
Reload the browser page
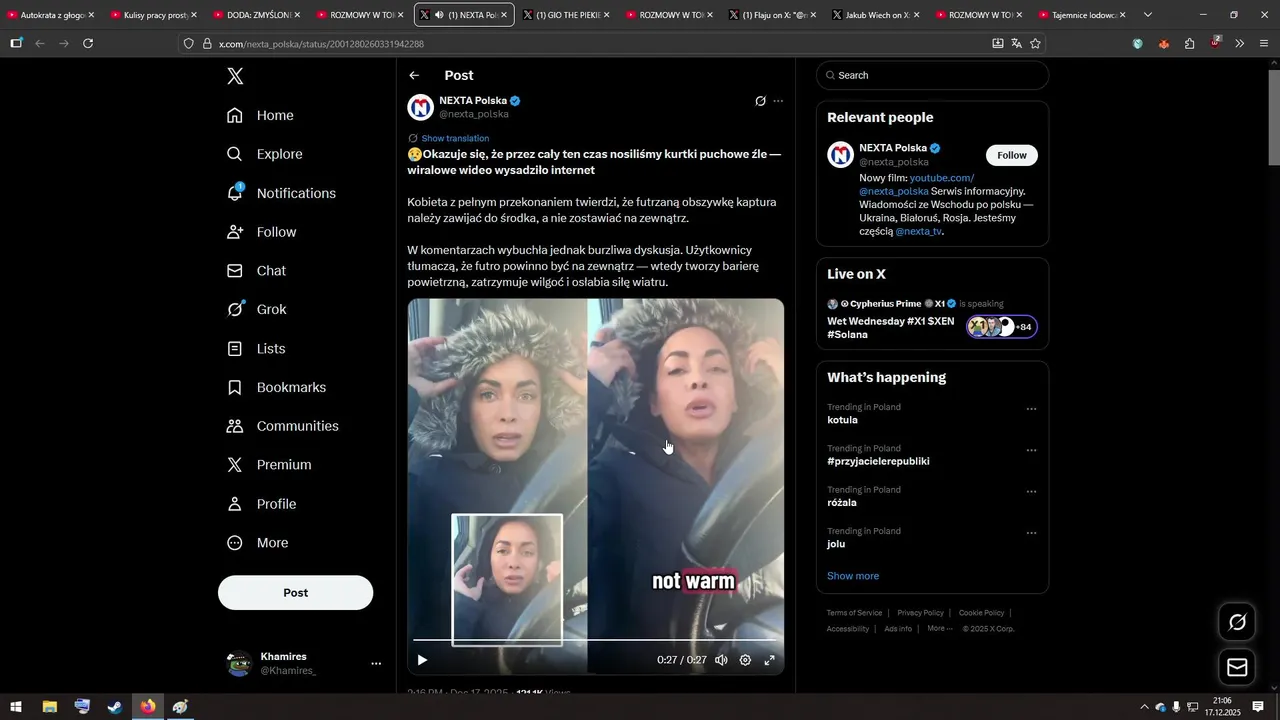pyautogui.click(x=88, y=43)
